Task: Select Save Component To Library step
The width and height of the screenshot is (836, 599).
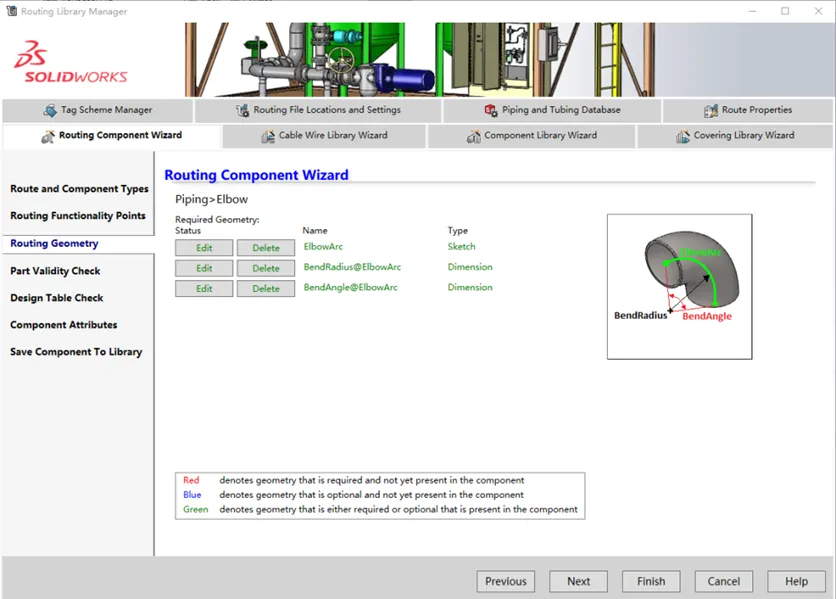Action: [76, 352]
